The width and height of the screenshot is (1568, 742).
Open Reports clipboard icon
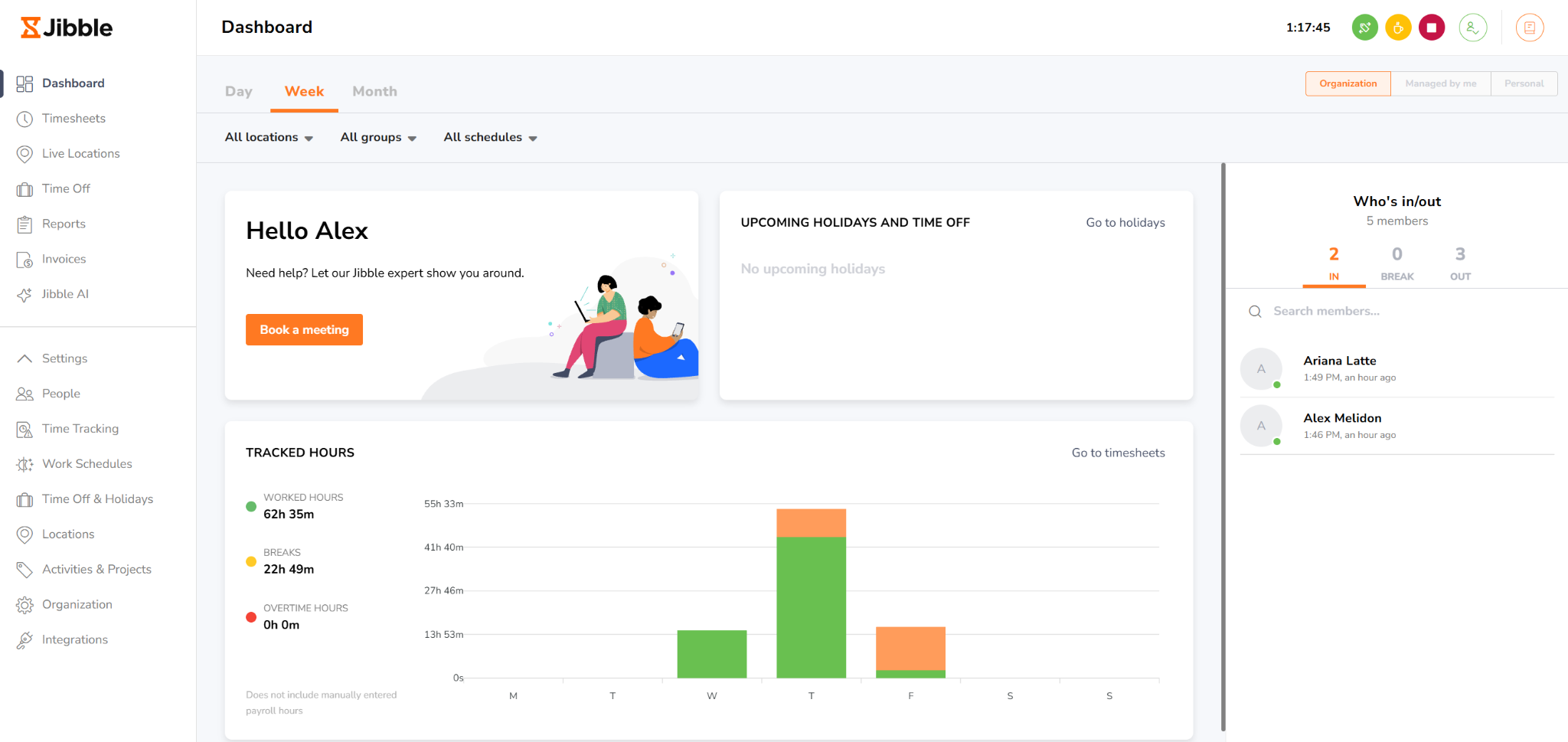click(24, 224)
